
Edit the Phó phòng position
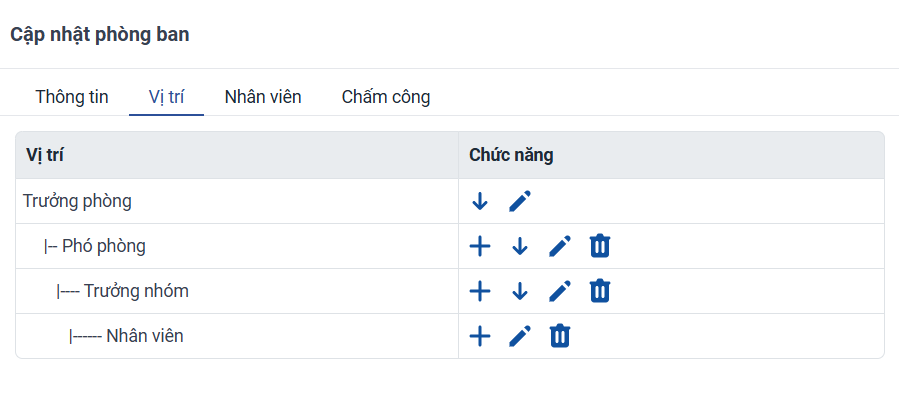[x=560, y=246]
